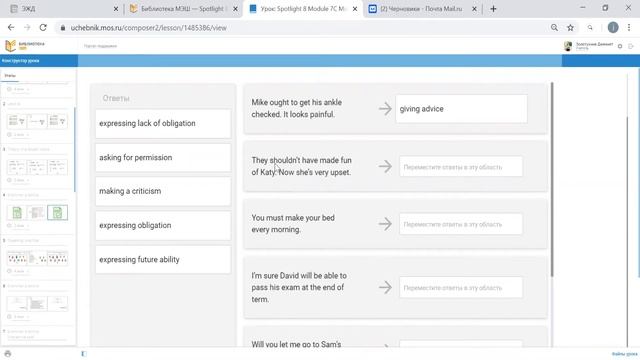Open the library book logo

11,45
